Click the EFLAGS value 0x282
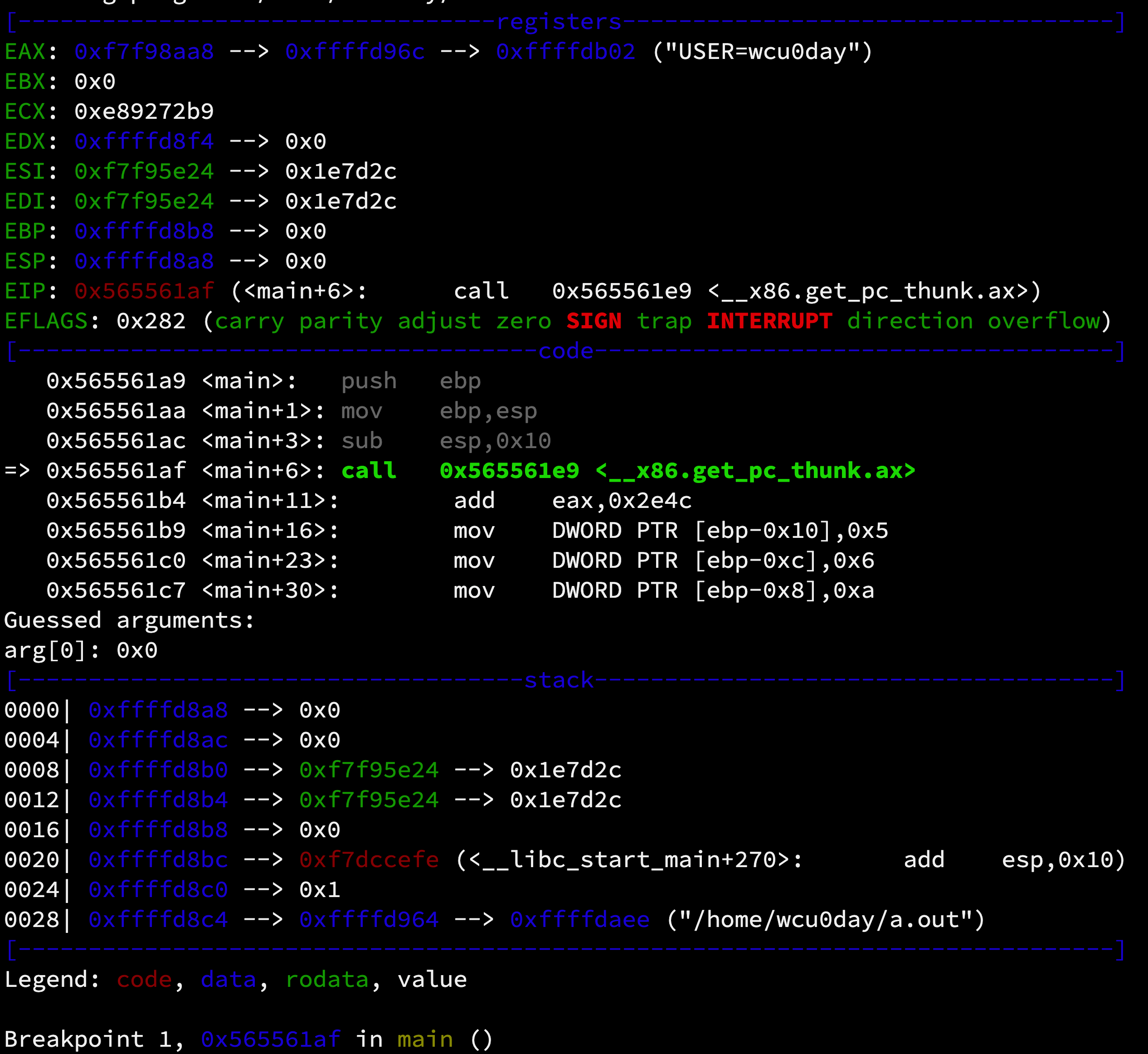The height and width of the screenshot is (1054, 1148). coord(151,321)
